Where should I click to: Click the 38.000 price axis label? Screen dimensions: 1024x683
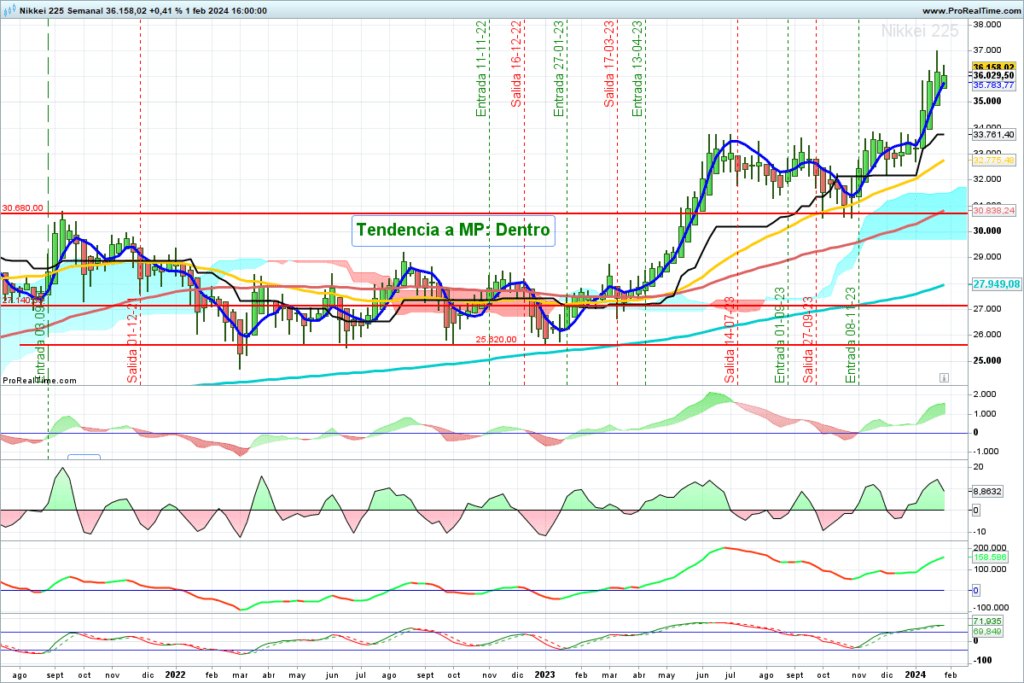pyautogui.click(x=987, y=25)
